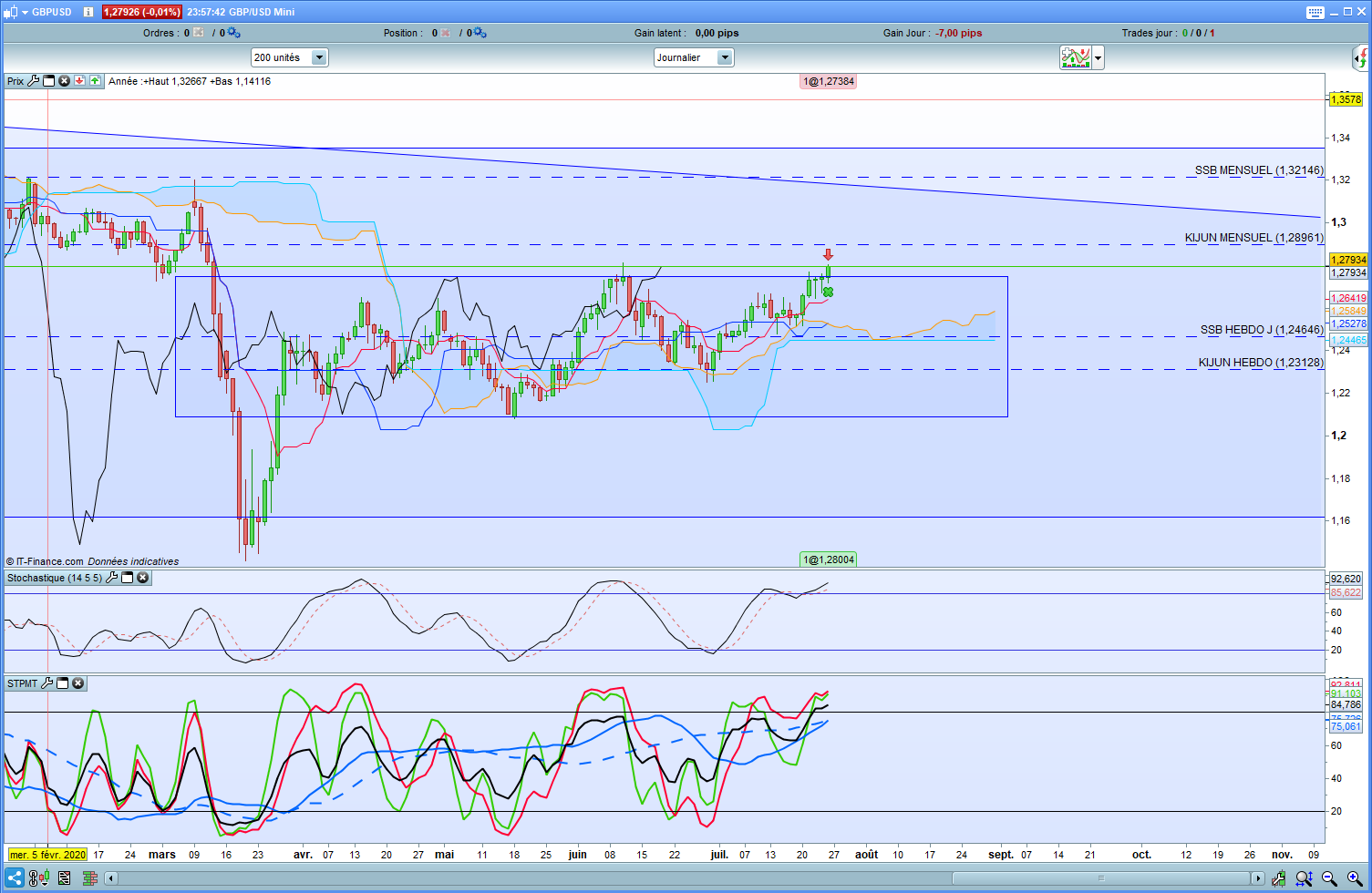This screenshot has height=893, width=1372.
Task: Click the red sell arrow marker on the chart
Action: [828, 254]
